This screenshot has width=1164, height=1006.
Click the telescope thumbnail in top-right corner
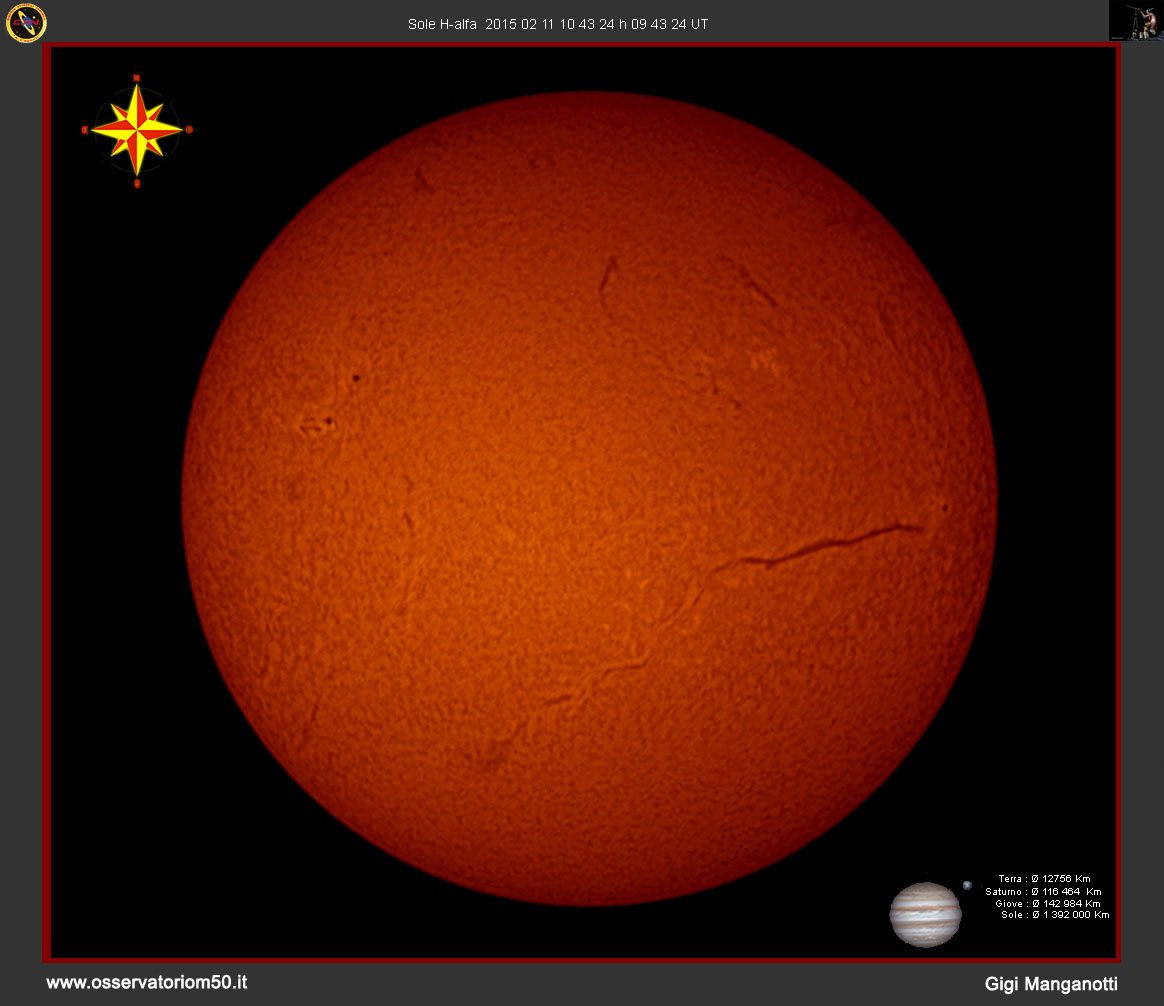(1136, 21)
